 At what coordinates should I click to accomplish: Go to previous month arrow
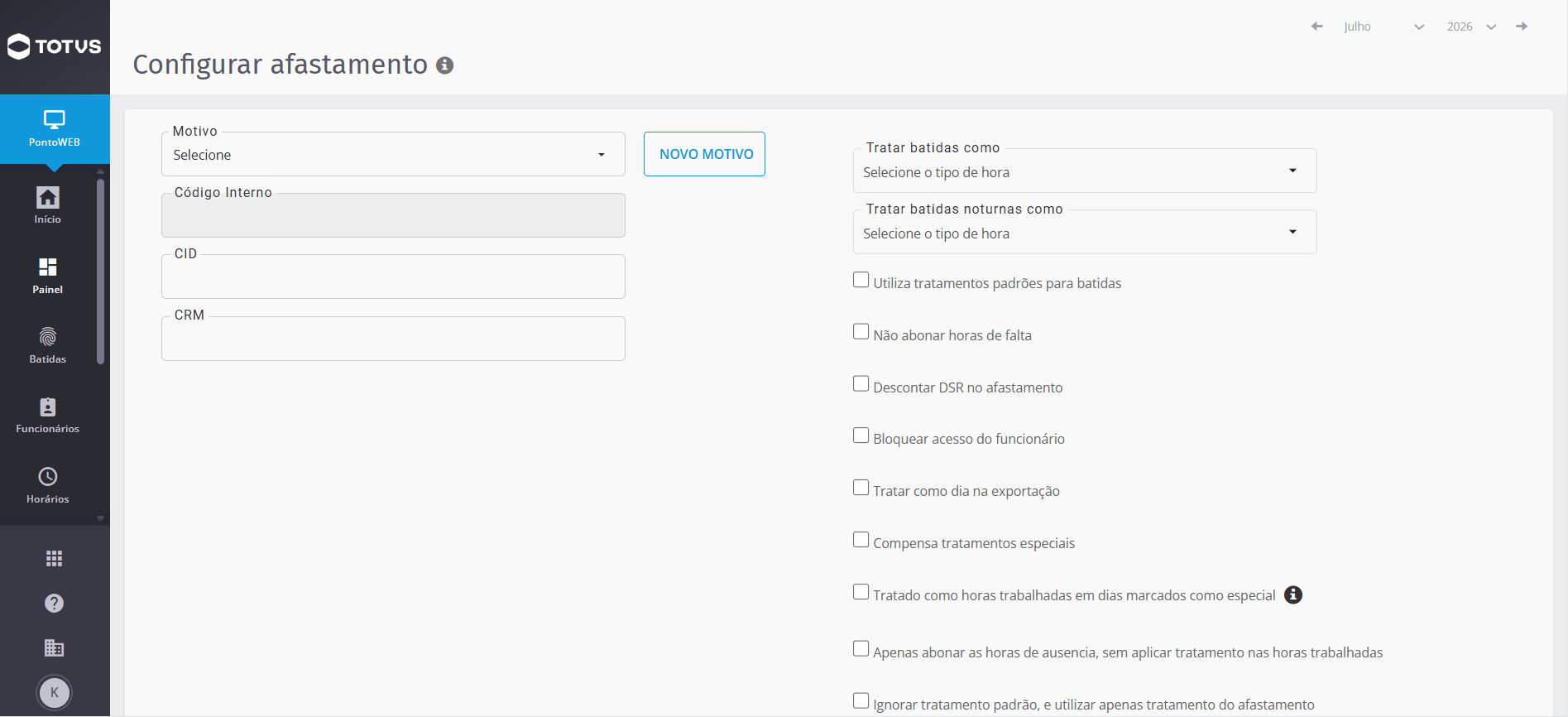click(x=1316, y=26)
